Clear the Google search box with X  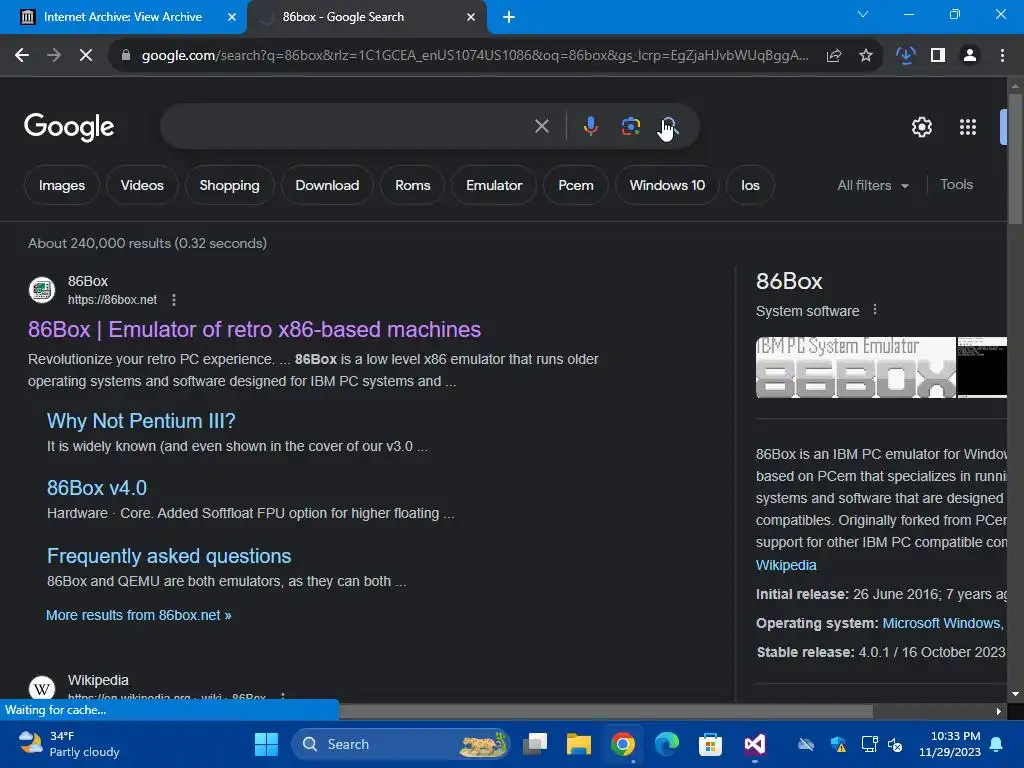(x=541, y=126)
